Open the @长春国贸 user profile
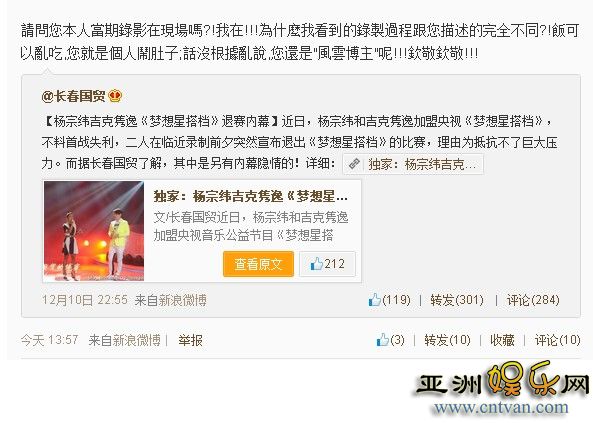Viewport: 593px width, 423px height. [x=73, y=96]
